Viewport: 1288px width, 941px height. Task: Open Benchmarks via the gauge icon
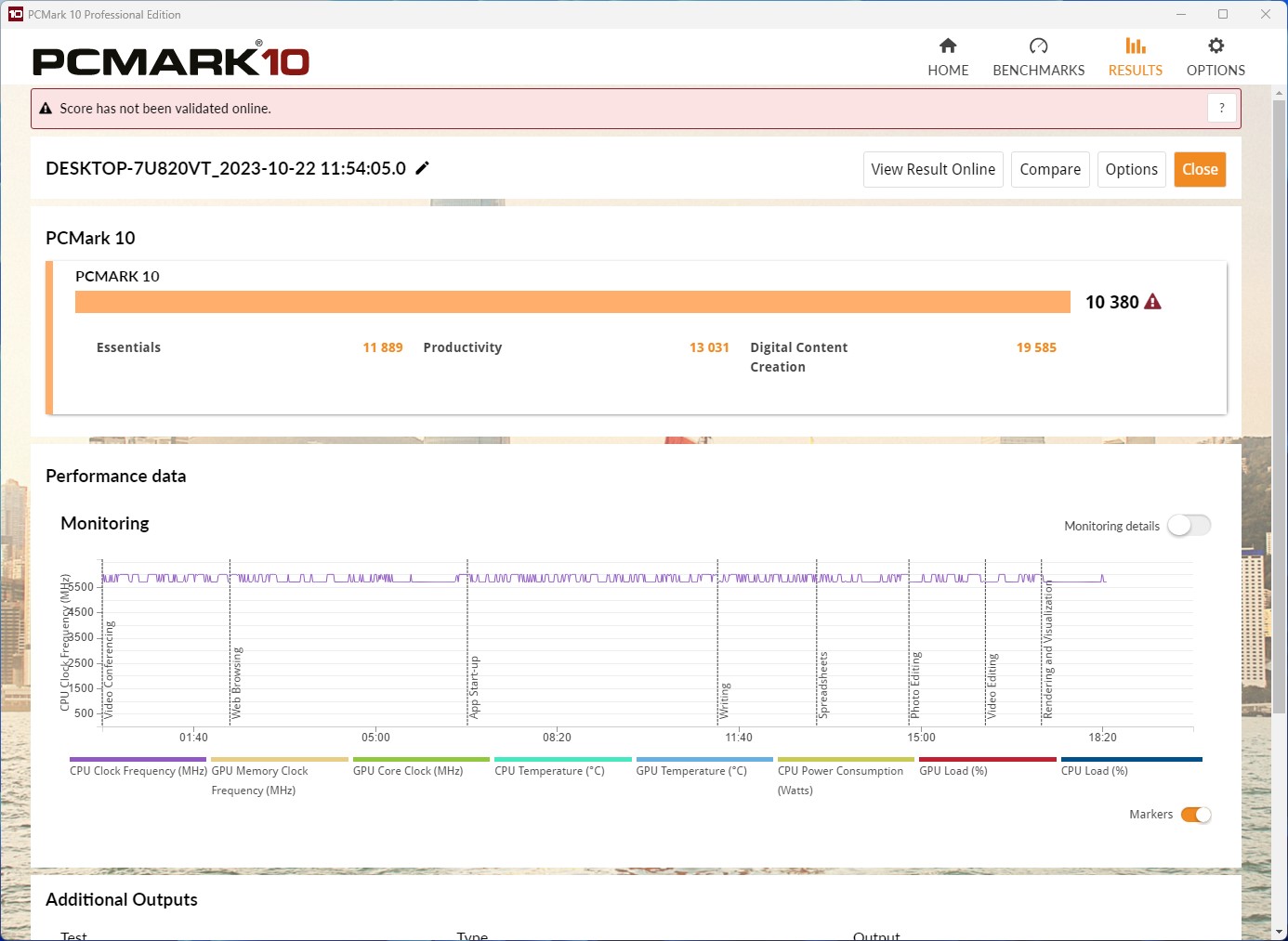tap(1038, 46)
